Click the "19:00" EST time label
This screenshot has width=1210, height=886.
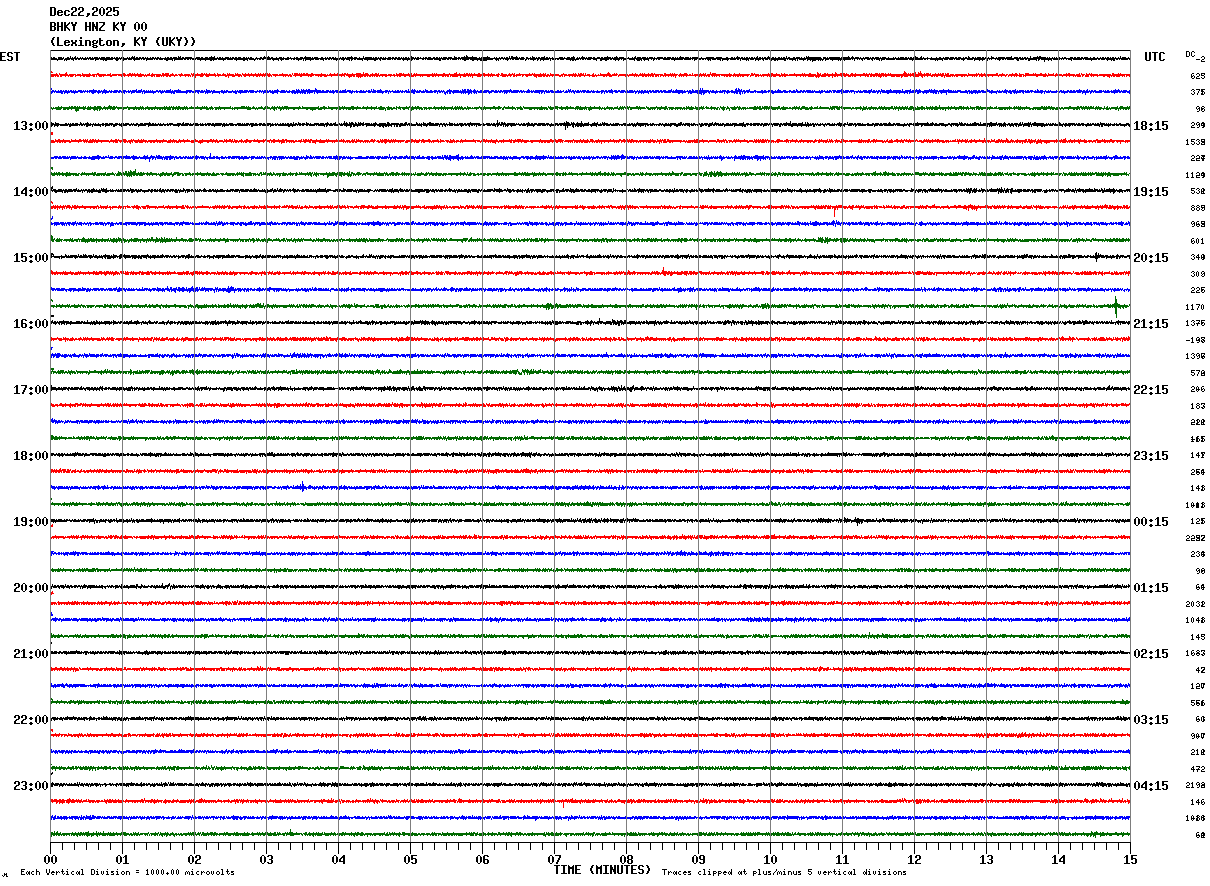[x=30, y=522]
